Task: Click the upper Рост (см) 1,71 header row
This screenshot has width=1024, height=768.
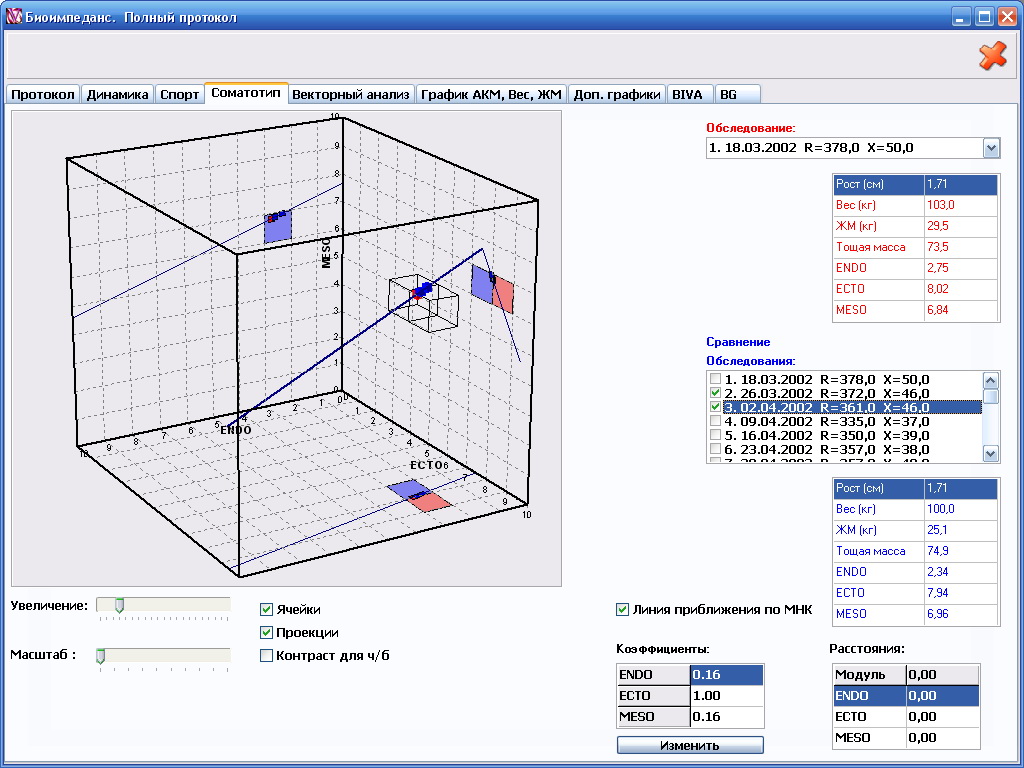Action: click(x=916, y=184)
